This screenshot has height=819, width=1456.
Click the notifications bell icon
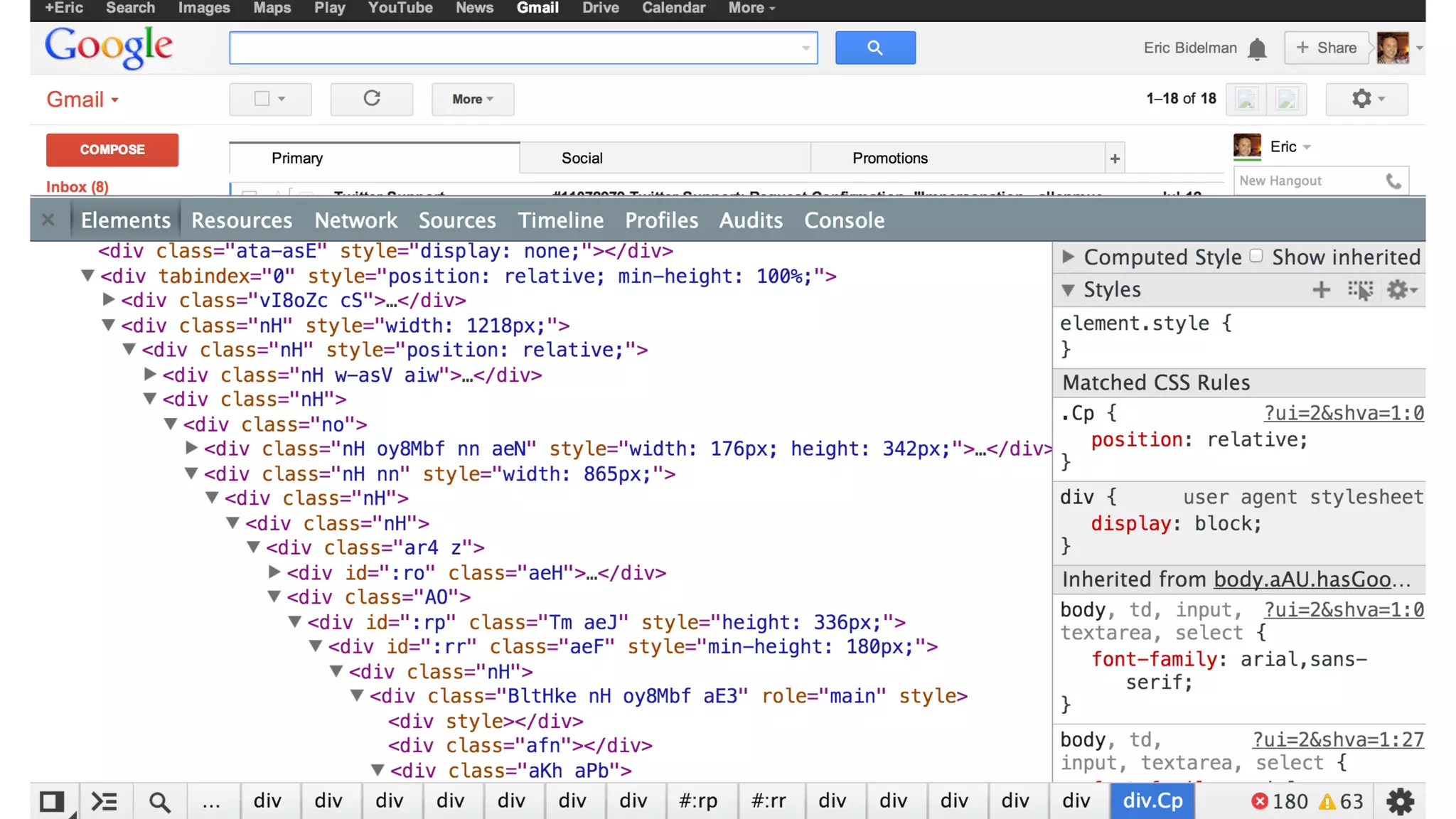1257,48
